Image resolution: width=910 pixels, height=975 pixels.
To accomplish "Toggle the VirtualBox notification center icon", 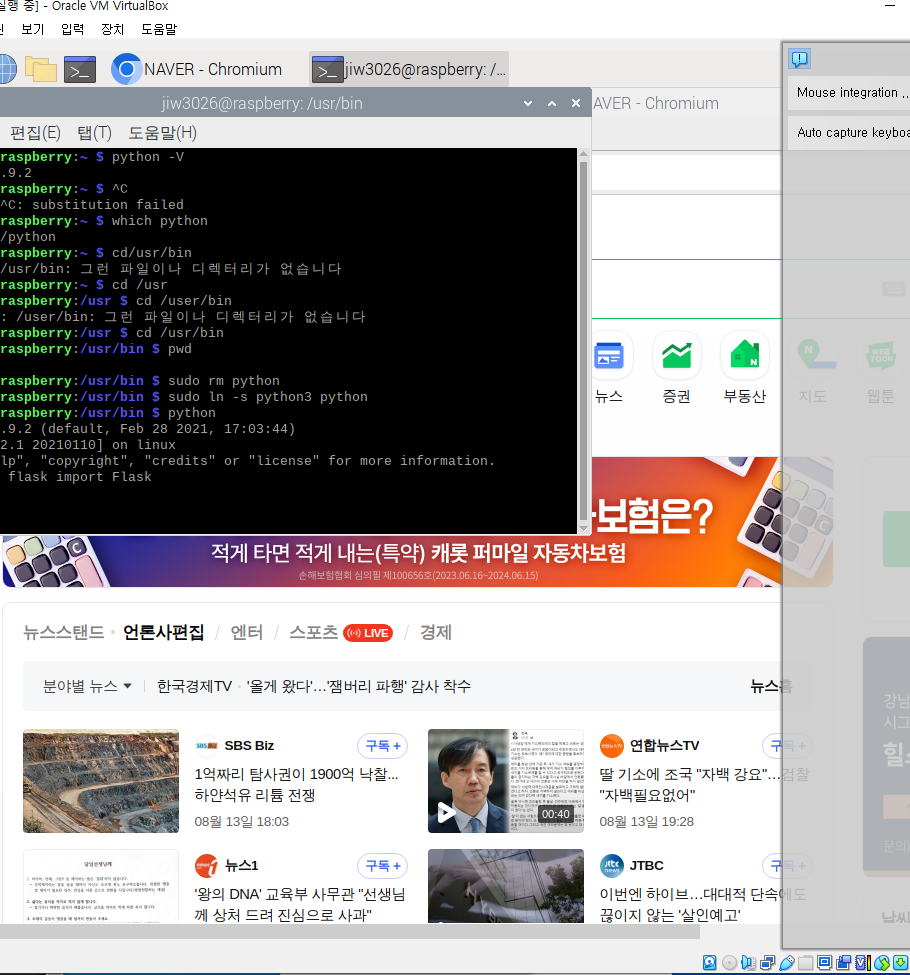I will click(799, 59).
